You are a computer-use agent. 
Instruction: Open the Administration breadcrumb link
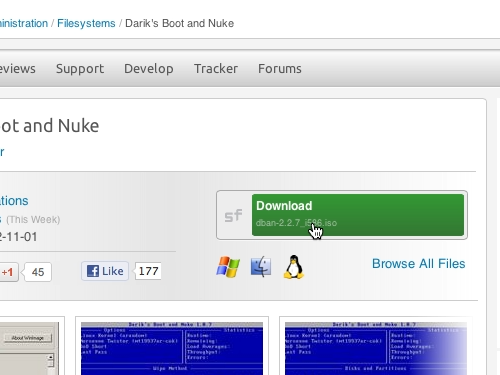[24, 23]
